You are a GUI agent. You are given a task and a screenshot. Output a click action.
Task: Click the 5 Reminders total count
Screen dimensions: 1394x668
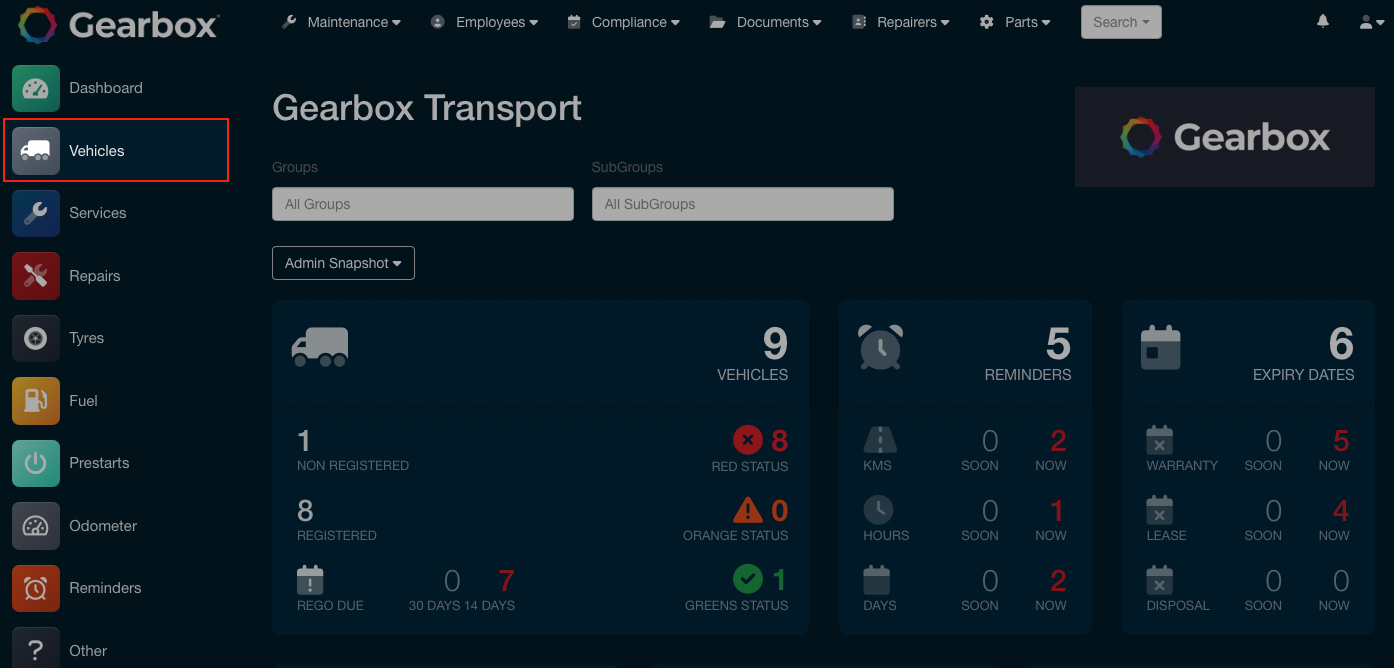click(x=1058, y=344)
